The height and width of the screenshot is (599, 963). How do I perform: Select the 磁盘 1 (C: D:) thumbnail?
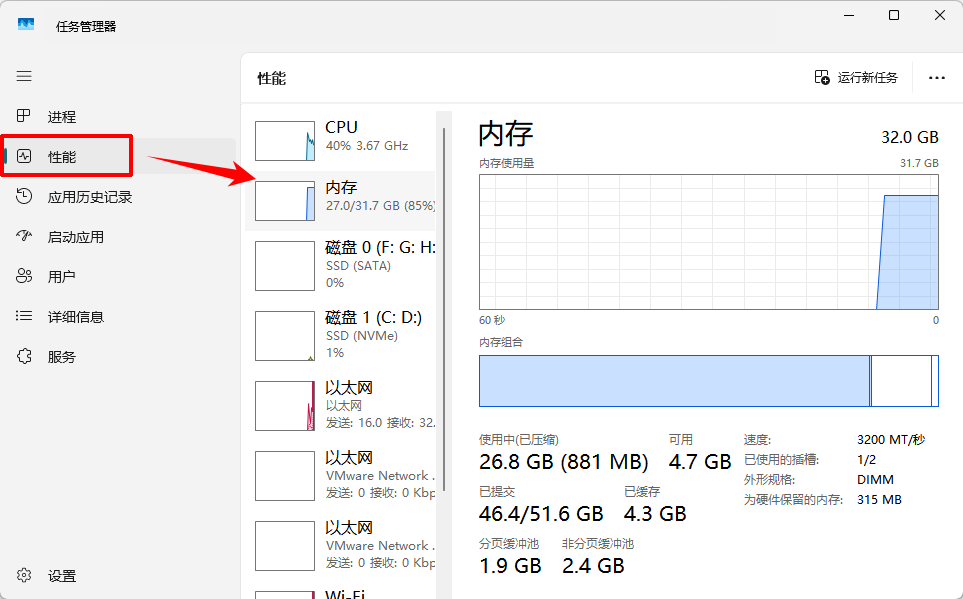pyautogui.click(x=285, y=336)
